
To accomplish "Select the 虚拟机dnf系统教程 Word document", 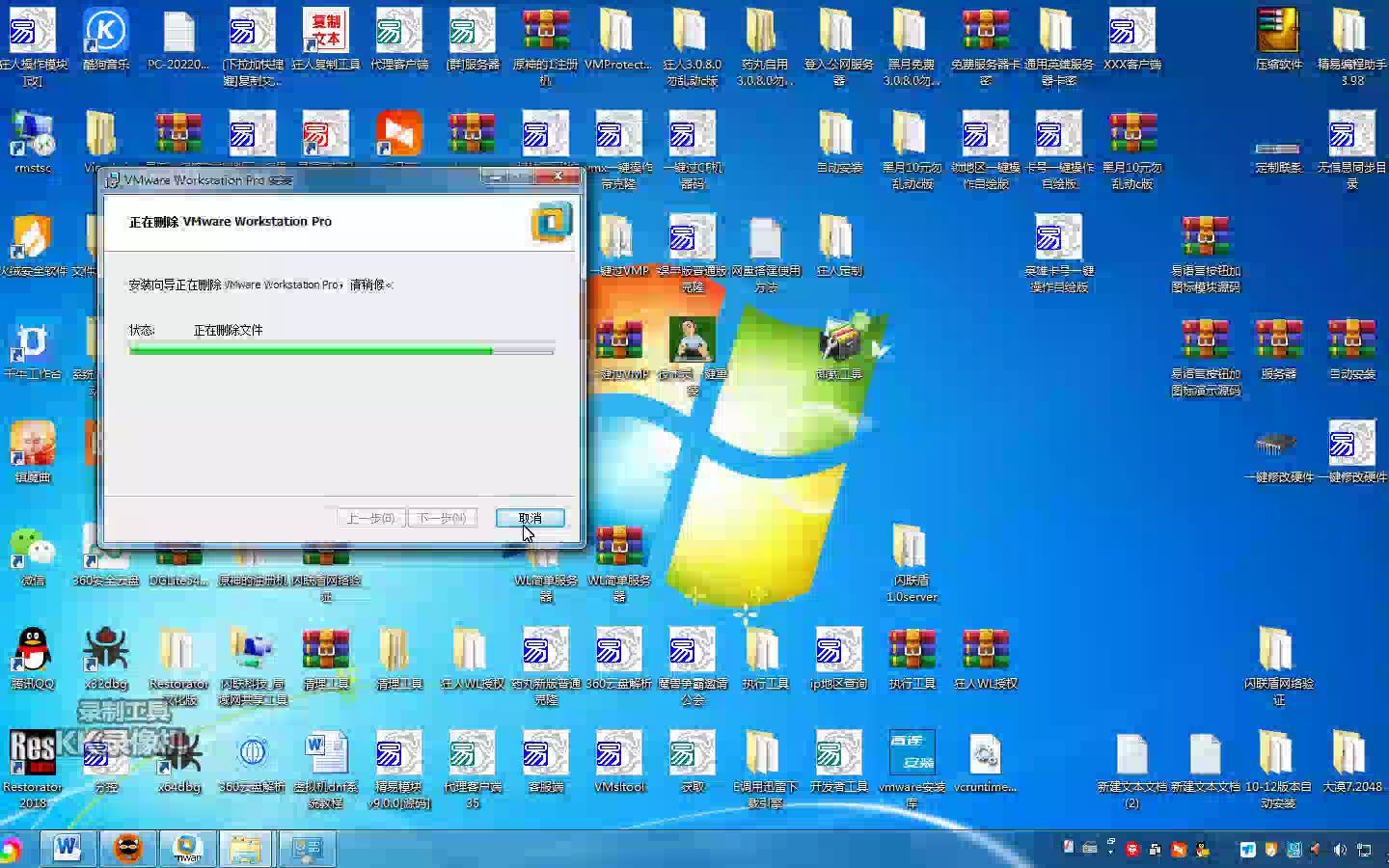I will pos(326,770).
